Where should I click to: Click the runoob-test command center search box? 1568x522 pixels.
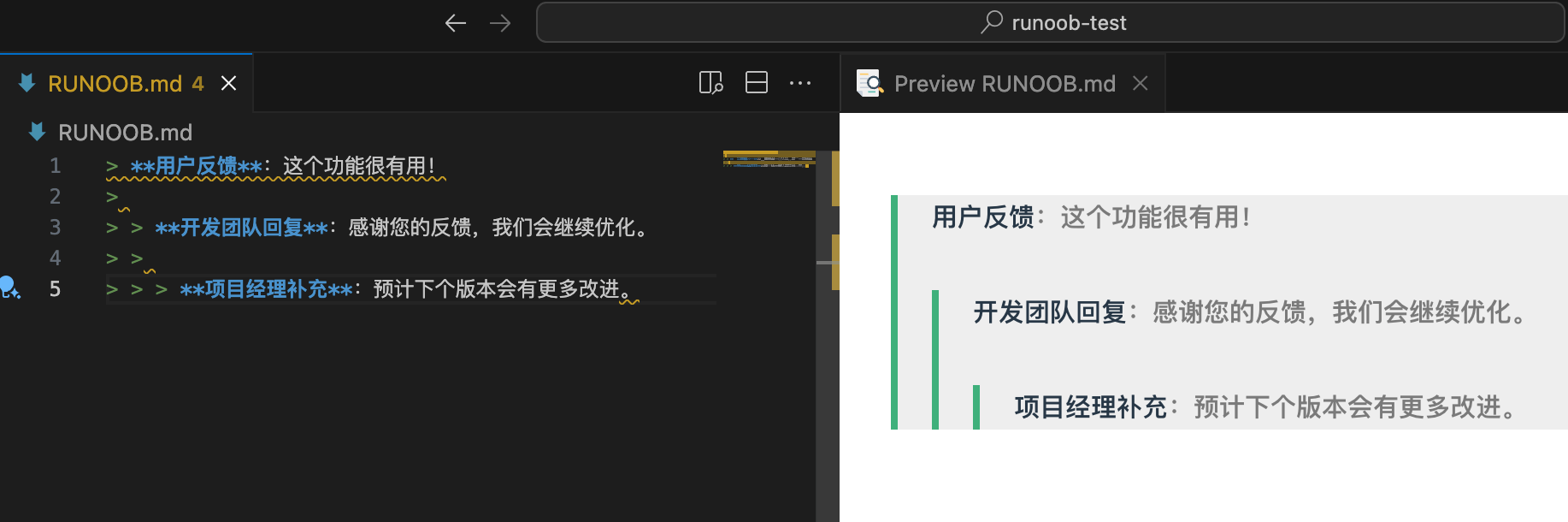point(1050,23)
